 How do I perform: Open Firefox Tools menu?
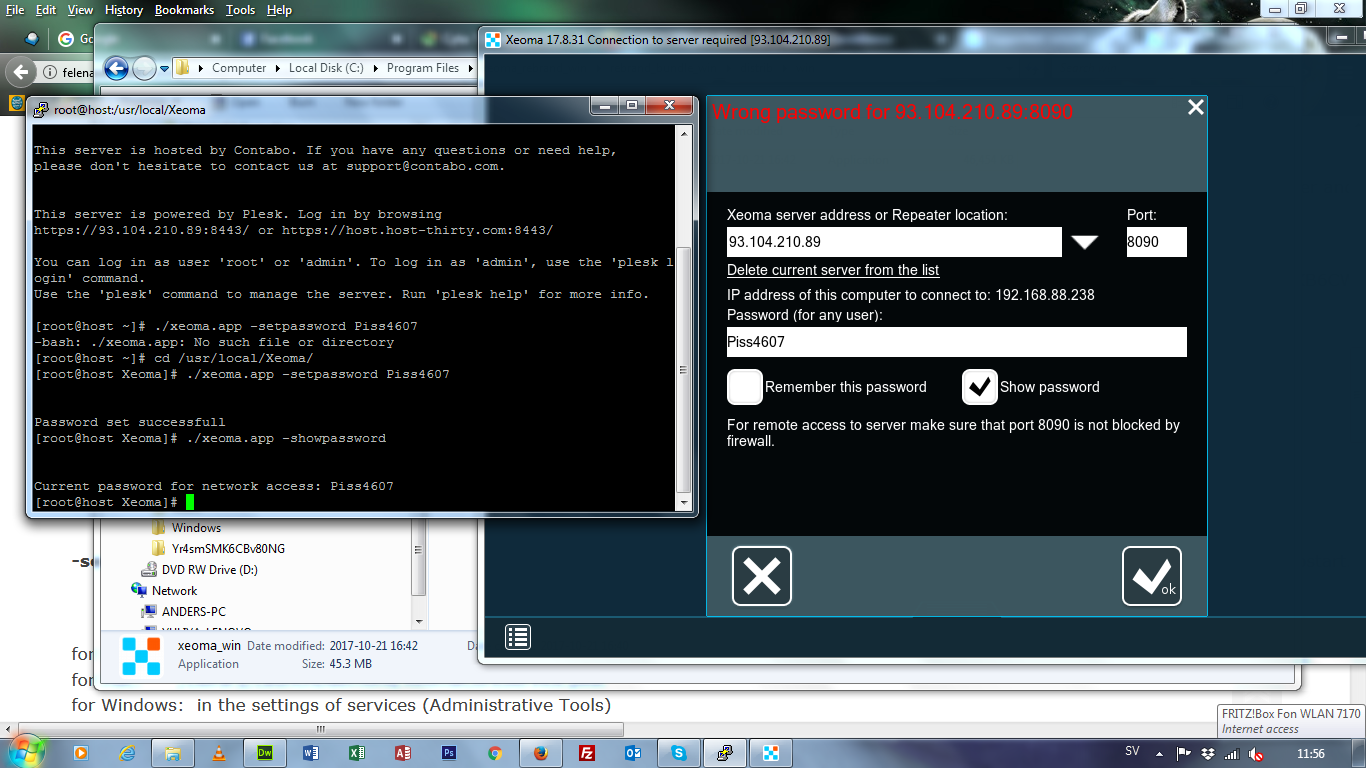(x=241, y=10)
